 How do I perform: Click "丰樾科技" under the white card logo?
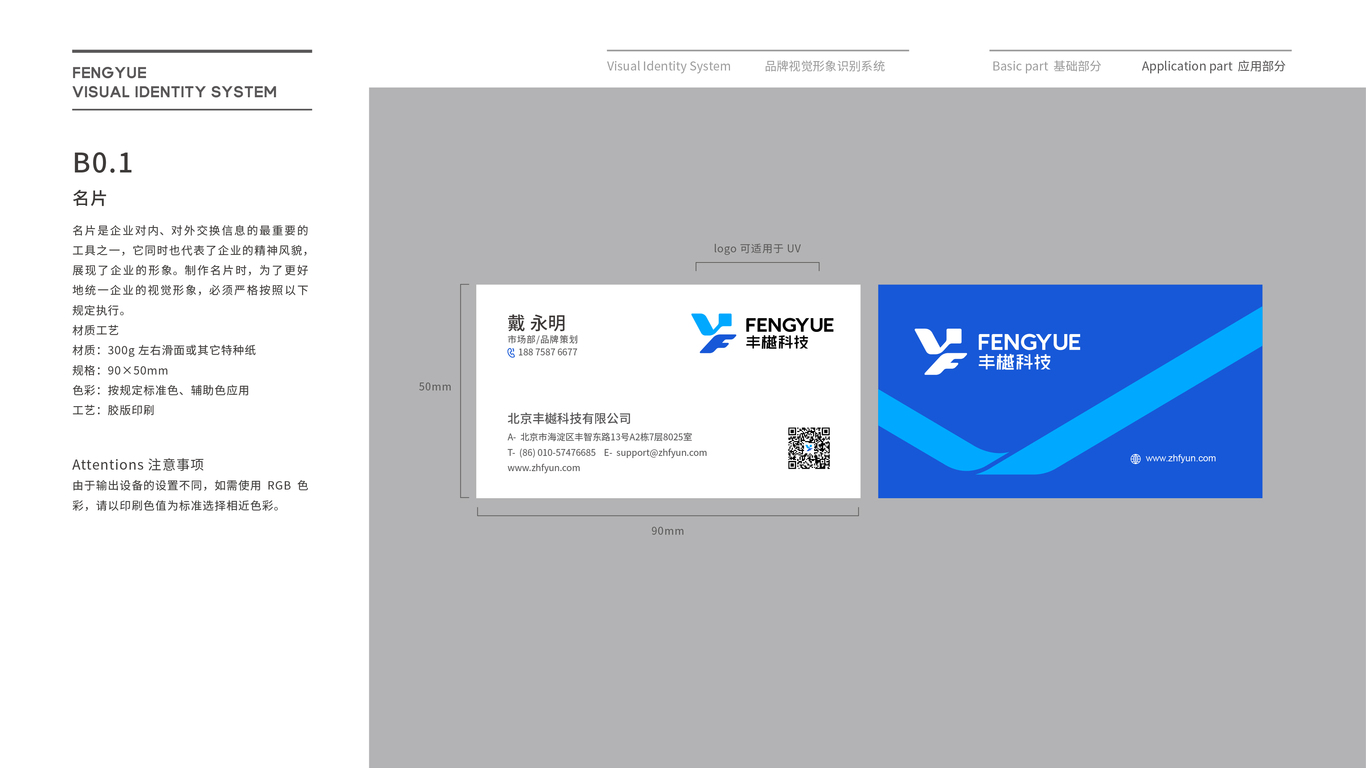[x=777, y=343]
